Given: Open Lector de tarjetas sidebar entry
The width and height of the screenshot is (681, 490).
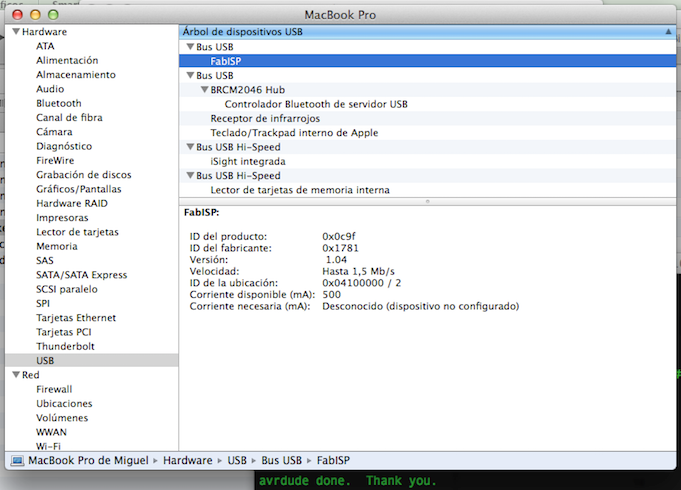Looking at the screenshot, I should tap(77, 232).
